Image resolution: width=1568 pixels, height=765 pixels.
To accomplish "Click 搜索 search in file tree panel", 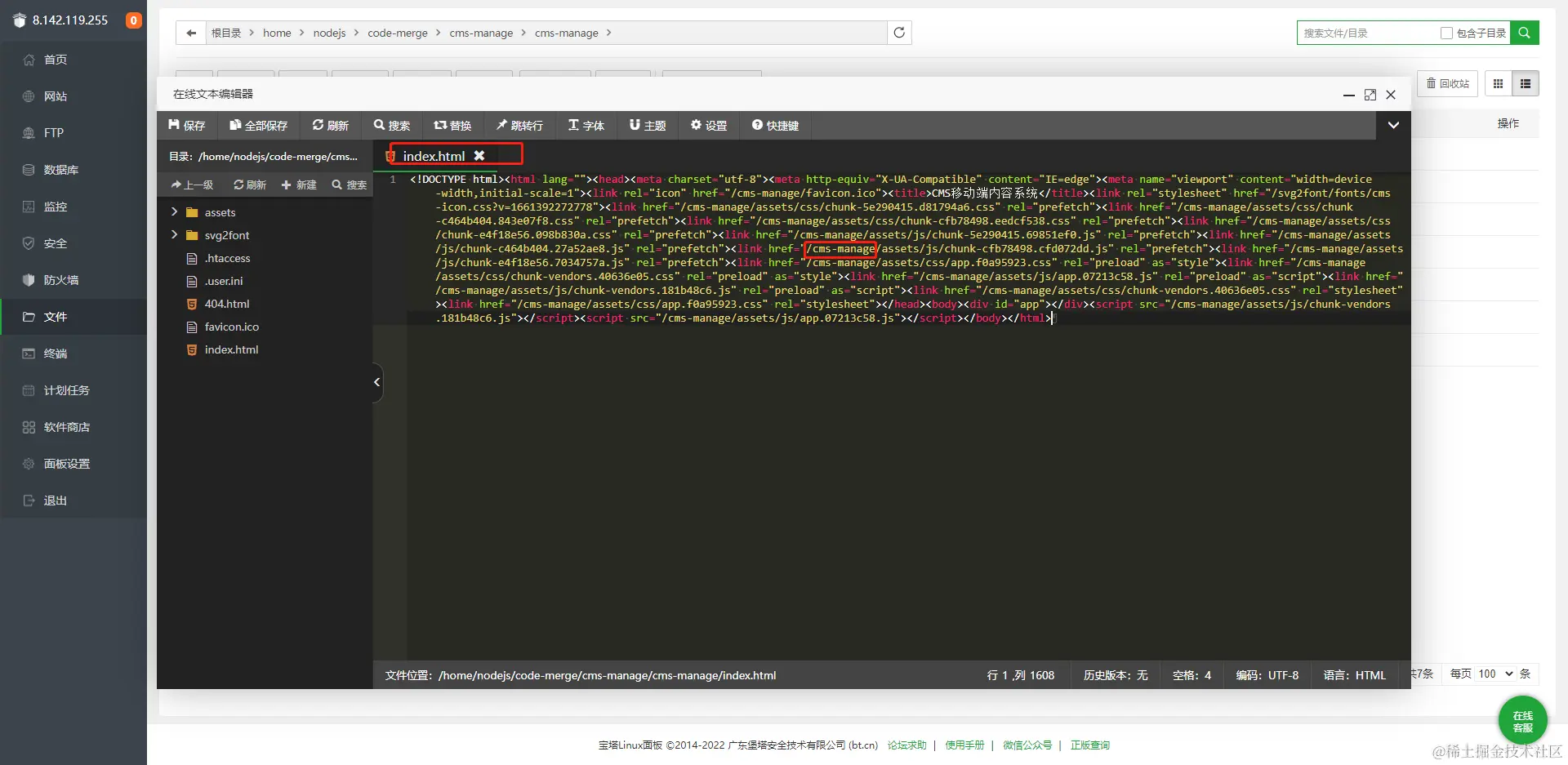I will (349, 185).
